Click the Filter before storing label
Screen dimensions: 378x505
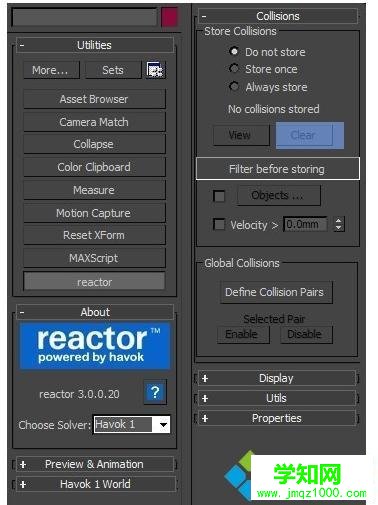coord(277,169)
